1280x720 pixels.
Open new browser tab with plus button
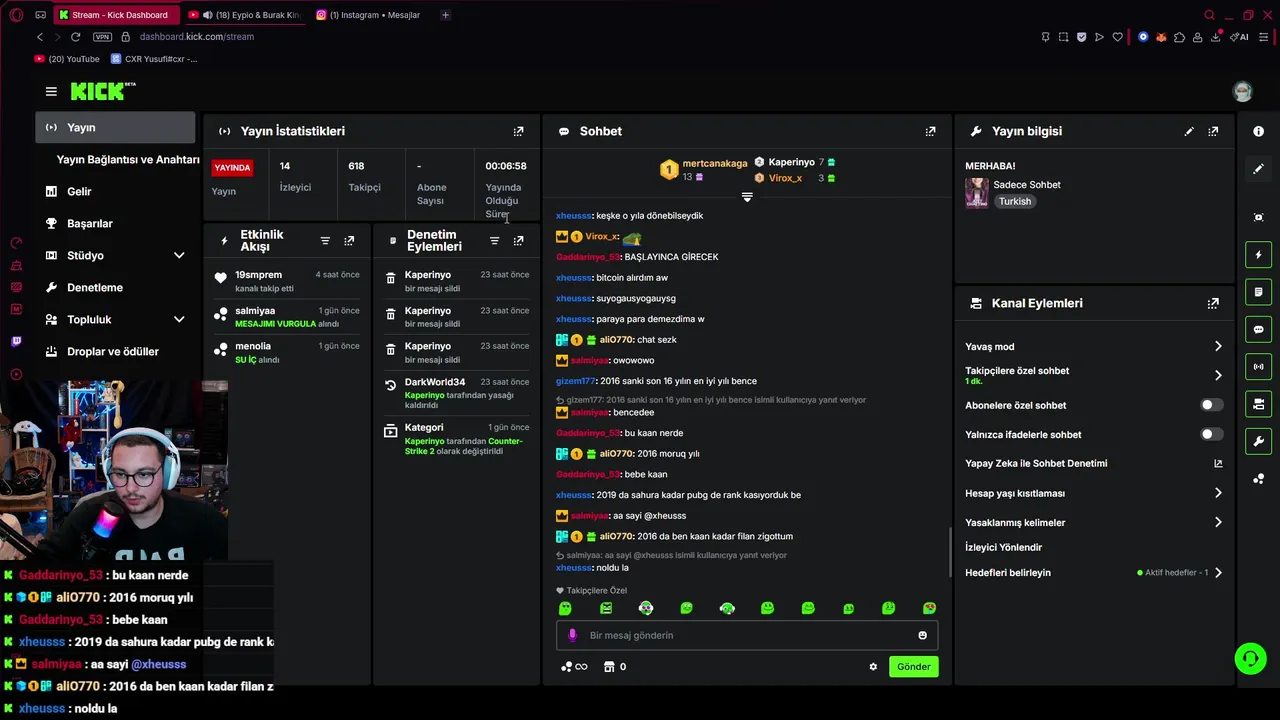point(445,15)
